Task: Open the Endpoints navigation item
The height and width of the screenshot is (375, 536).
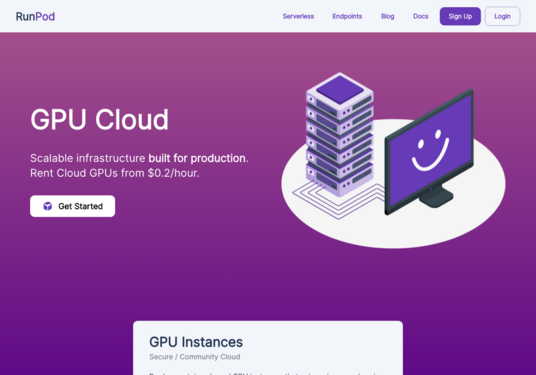Action: tap(347, 16)
